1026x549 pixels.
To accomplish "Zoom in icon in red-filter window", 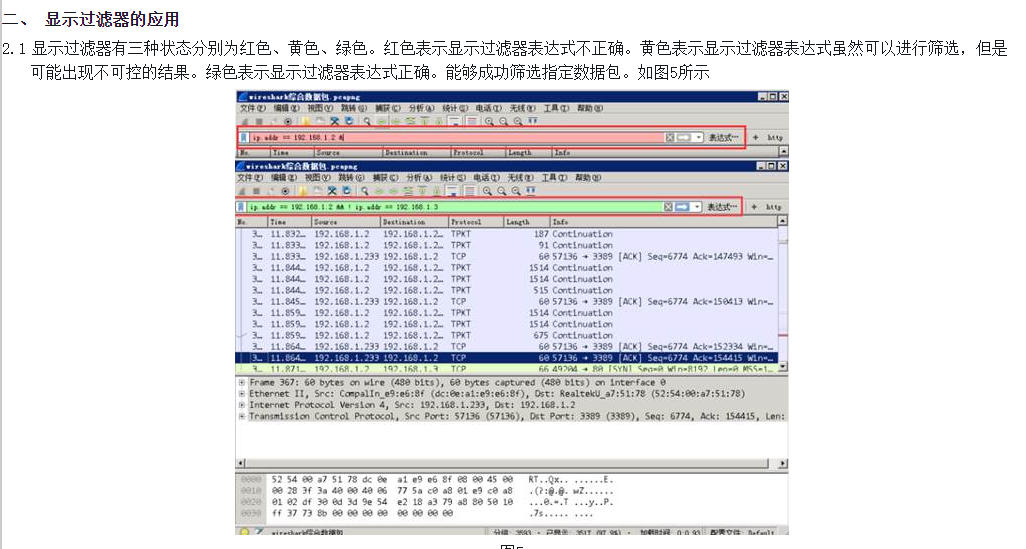I will pyautogui.click(x=489, y=121).
